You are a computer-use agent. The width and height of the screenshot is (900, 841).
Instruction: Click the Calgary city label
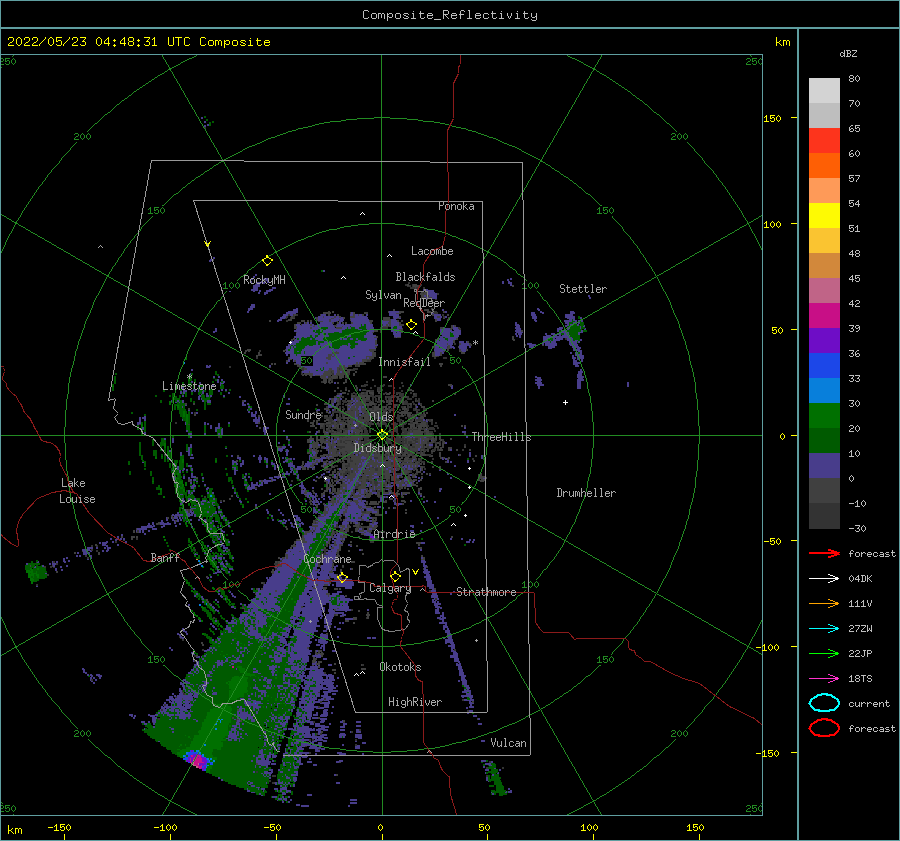click(390, 588)
